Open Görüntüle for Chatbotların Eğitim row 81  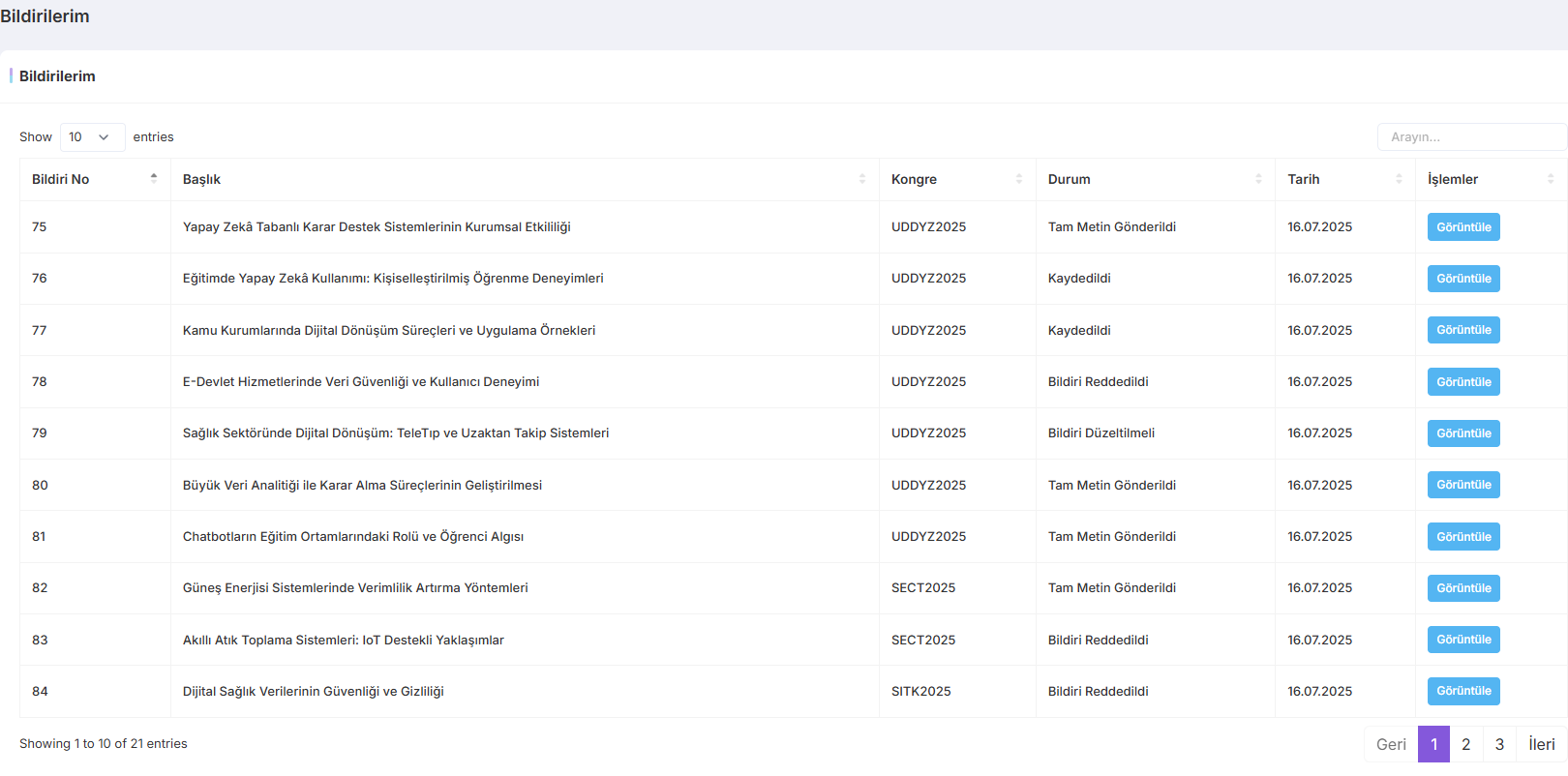pyautogui.click(x=1462, y=537)
